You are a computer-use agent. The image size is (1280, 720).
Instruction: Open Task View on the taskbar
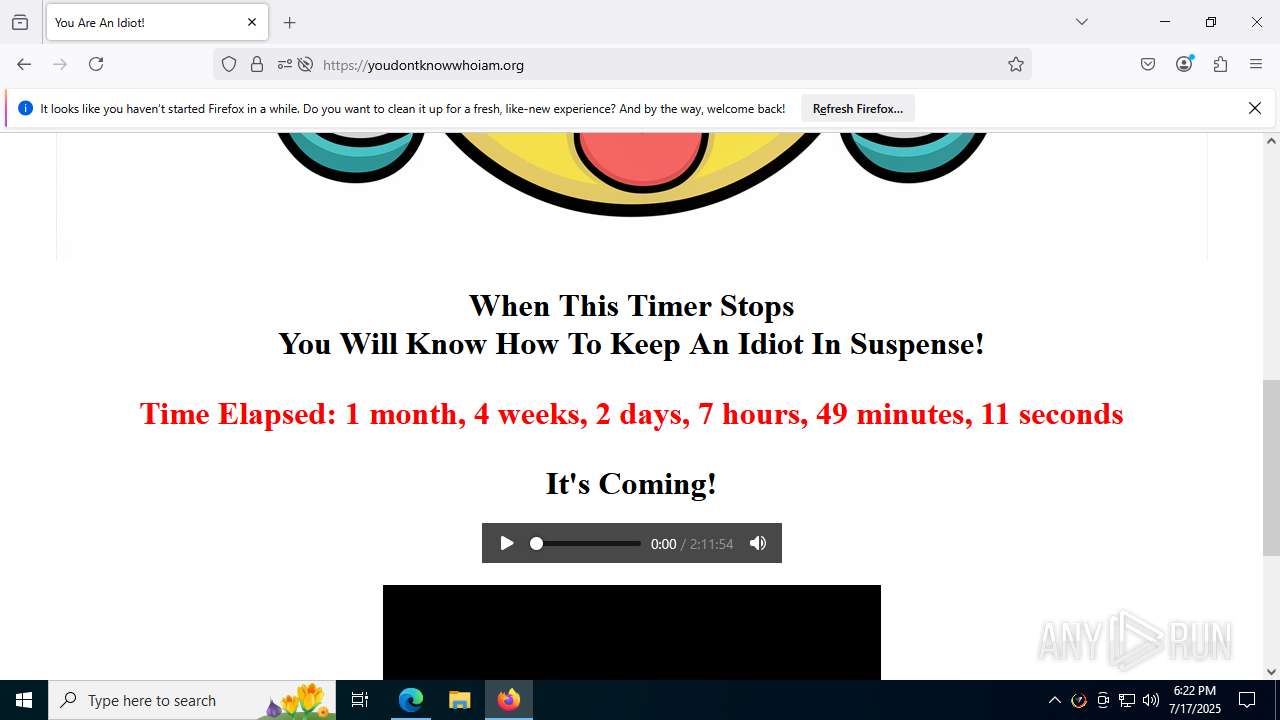(x=360, y=700)
